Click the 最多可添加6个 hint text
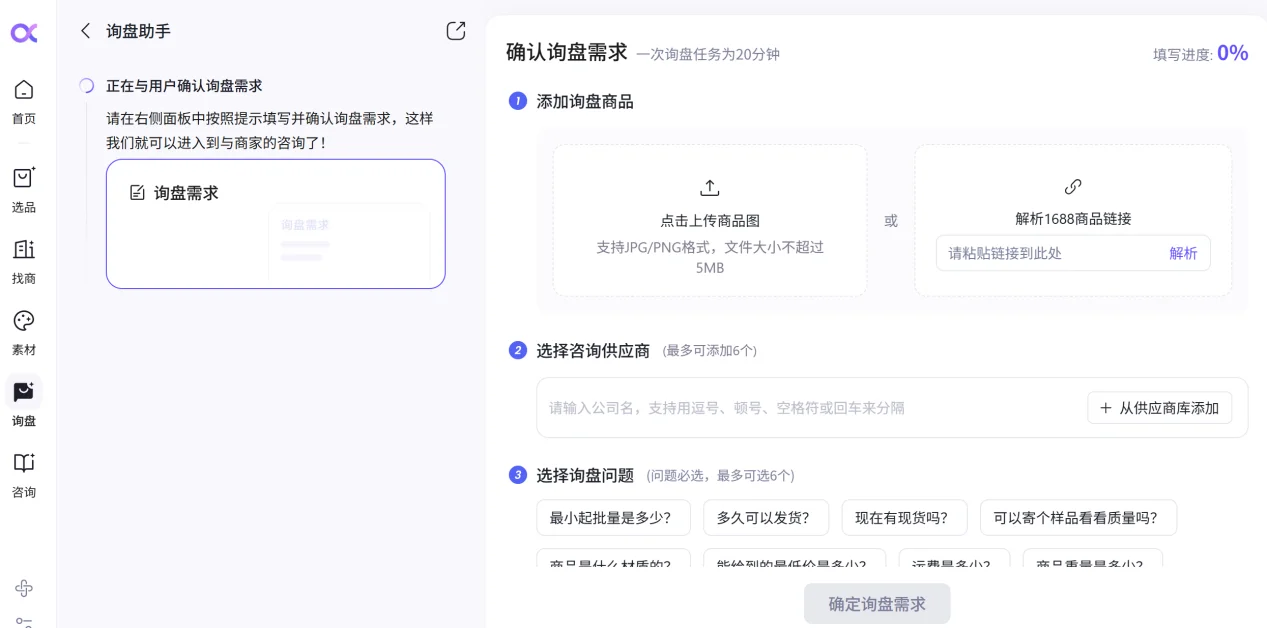Viewport: 1267px width, 628px height. coord(710,351)
